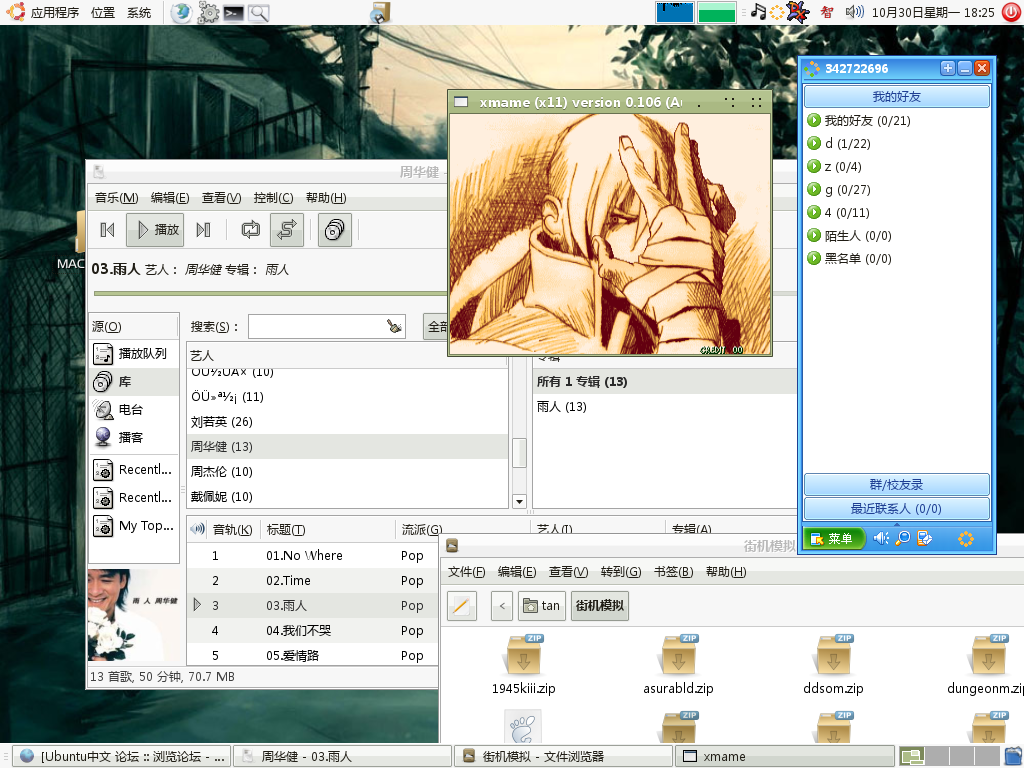This screenshot has height=768, width=1024.
Task: Open the 我的好友 tab in QQ
Action: click(x=897, y=97)
